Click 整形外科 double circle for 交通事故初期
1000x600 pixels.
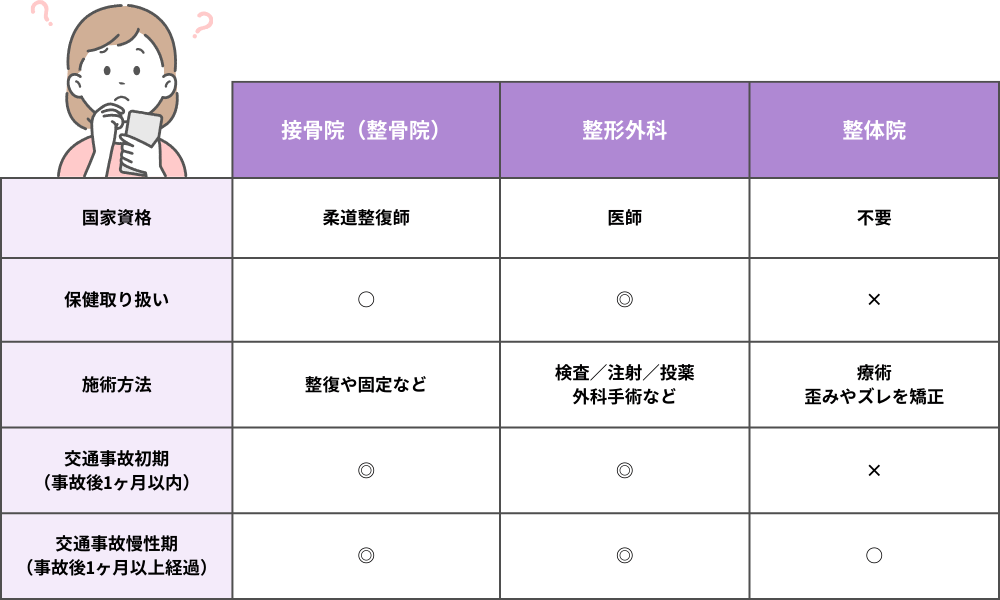click(x=625, y=469)
